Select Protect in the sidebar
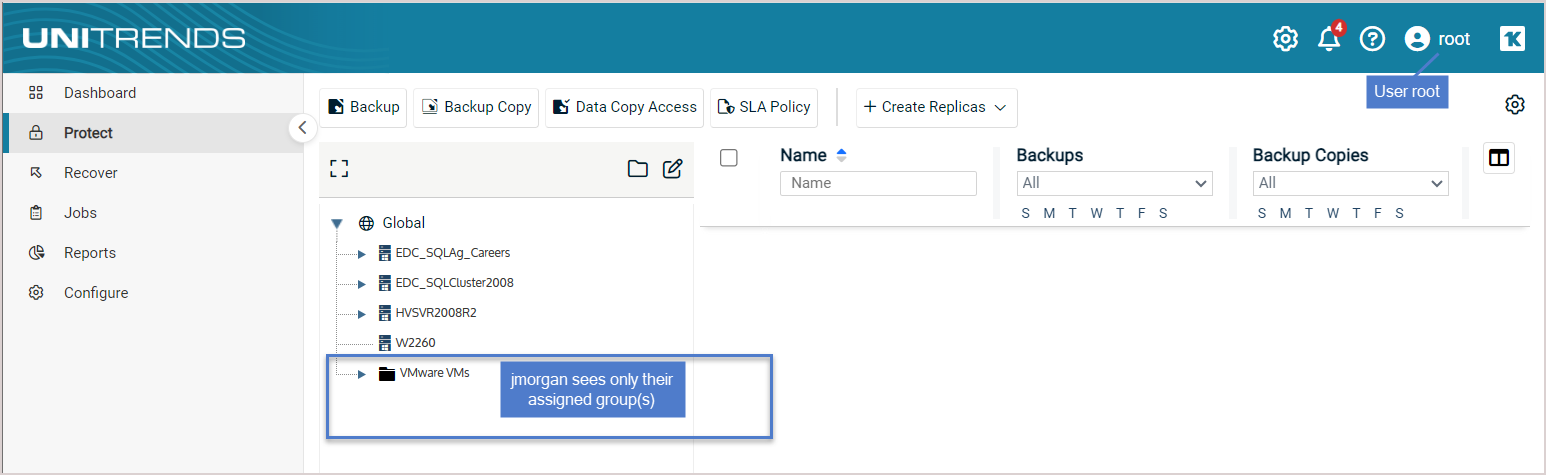1546x475 pixels. [x=153, y=133]
